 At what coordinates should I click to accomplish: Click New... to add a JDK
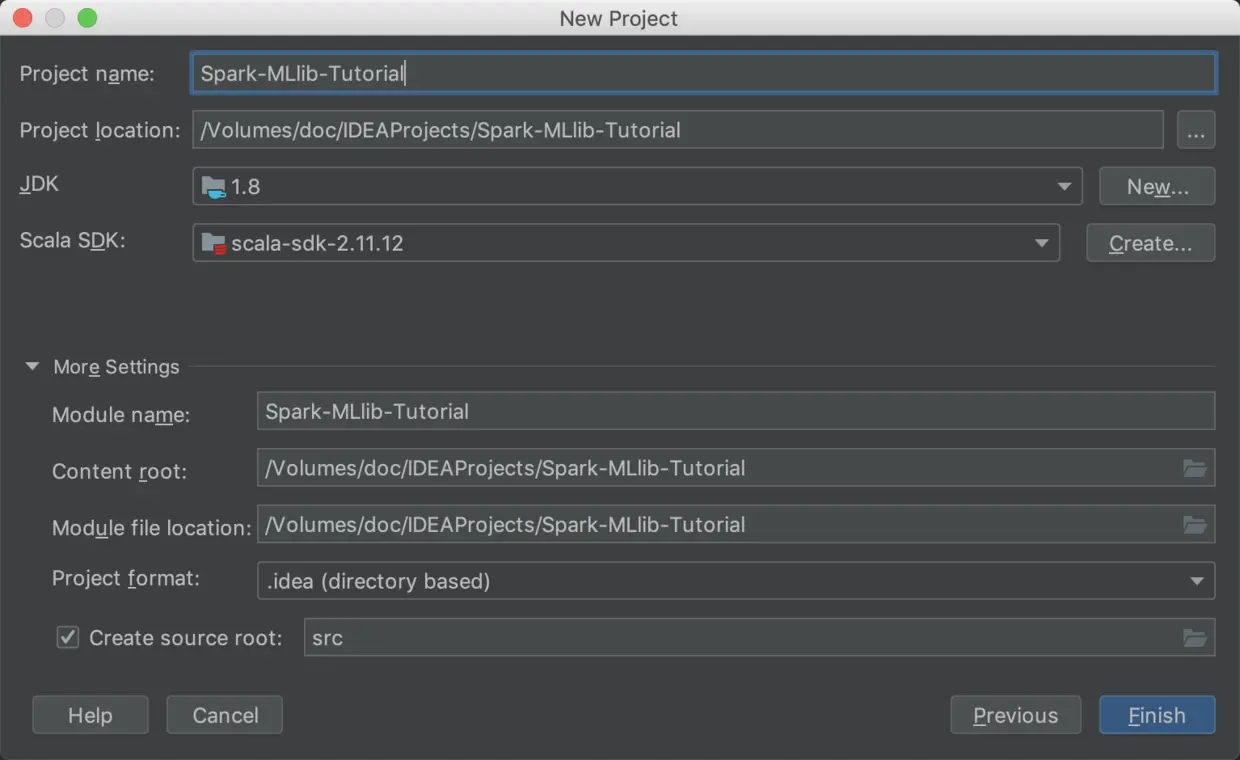(1157, 186)
